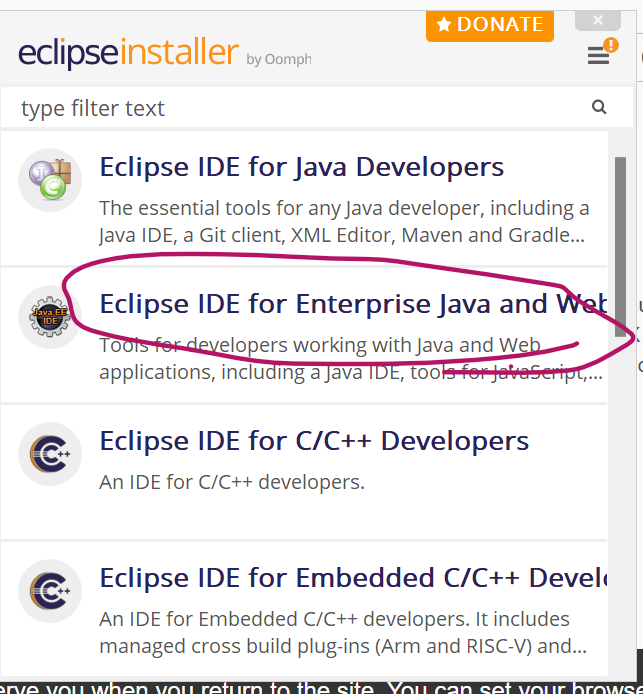Focus the 'type filter text' search field
The height and width of the screenshot is (694, 643).
[x=316, y=108]
